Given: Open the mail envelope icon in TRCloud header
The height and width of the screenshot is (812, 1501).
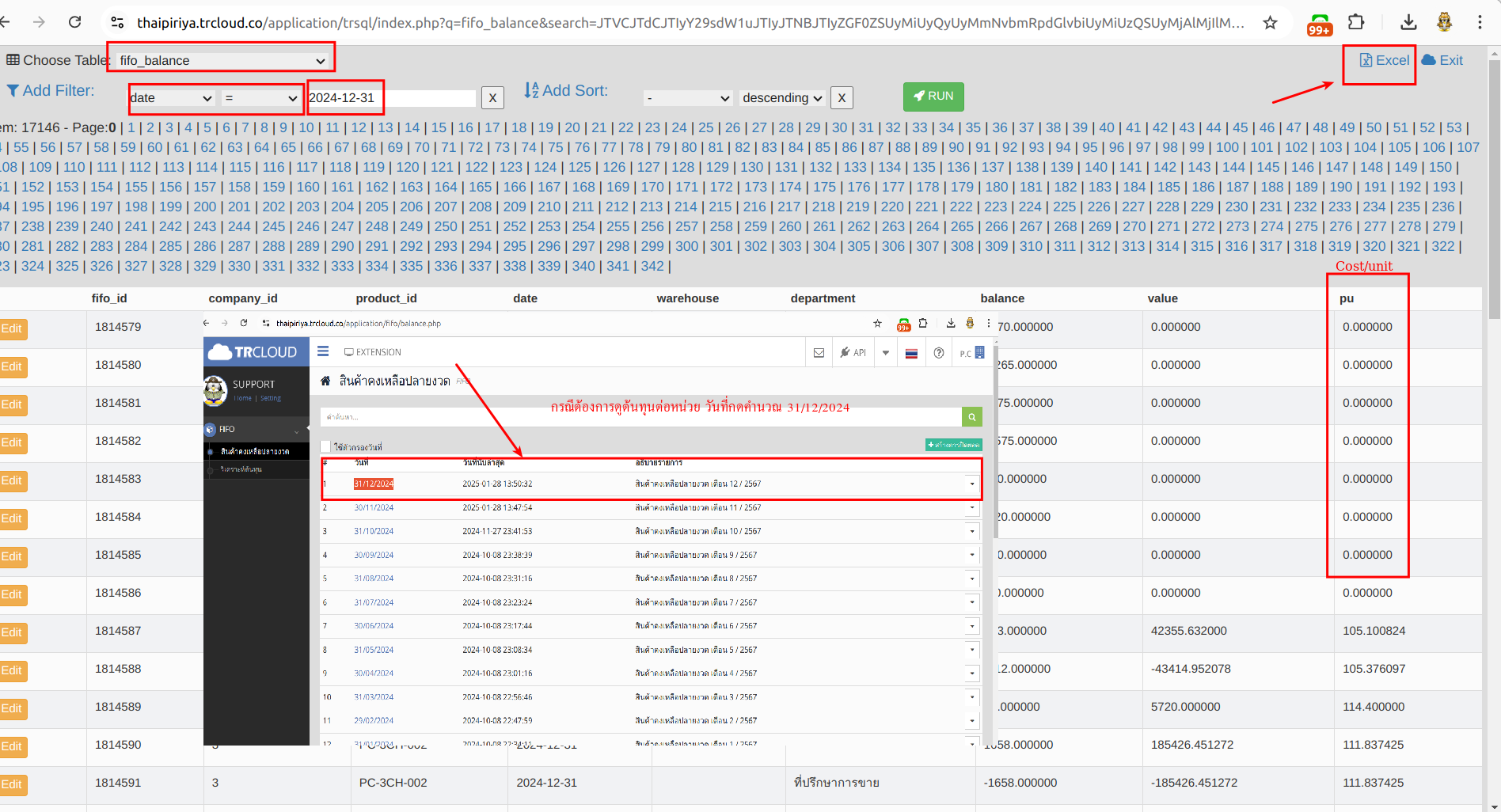Looking at the screenshot, I should click(x=819, y=353).
